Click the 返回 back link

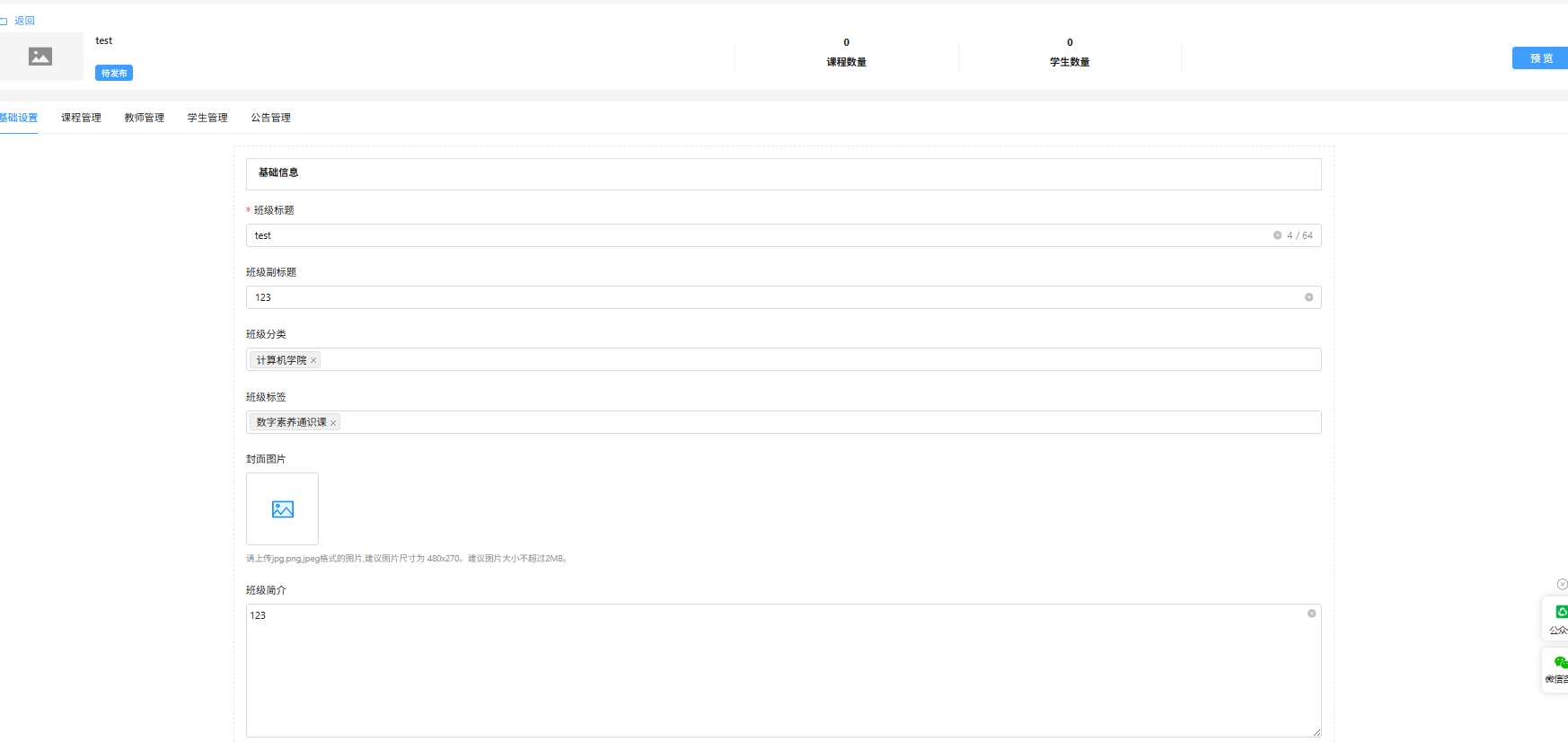tap(23, 21)
